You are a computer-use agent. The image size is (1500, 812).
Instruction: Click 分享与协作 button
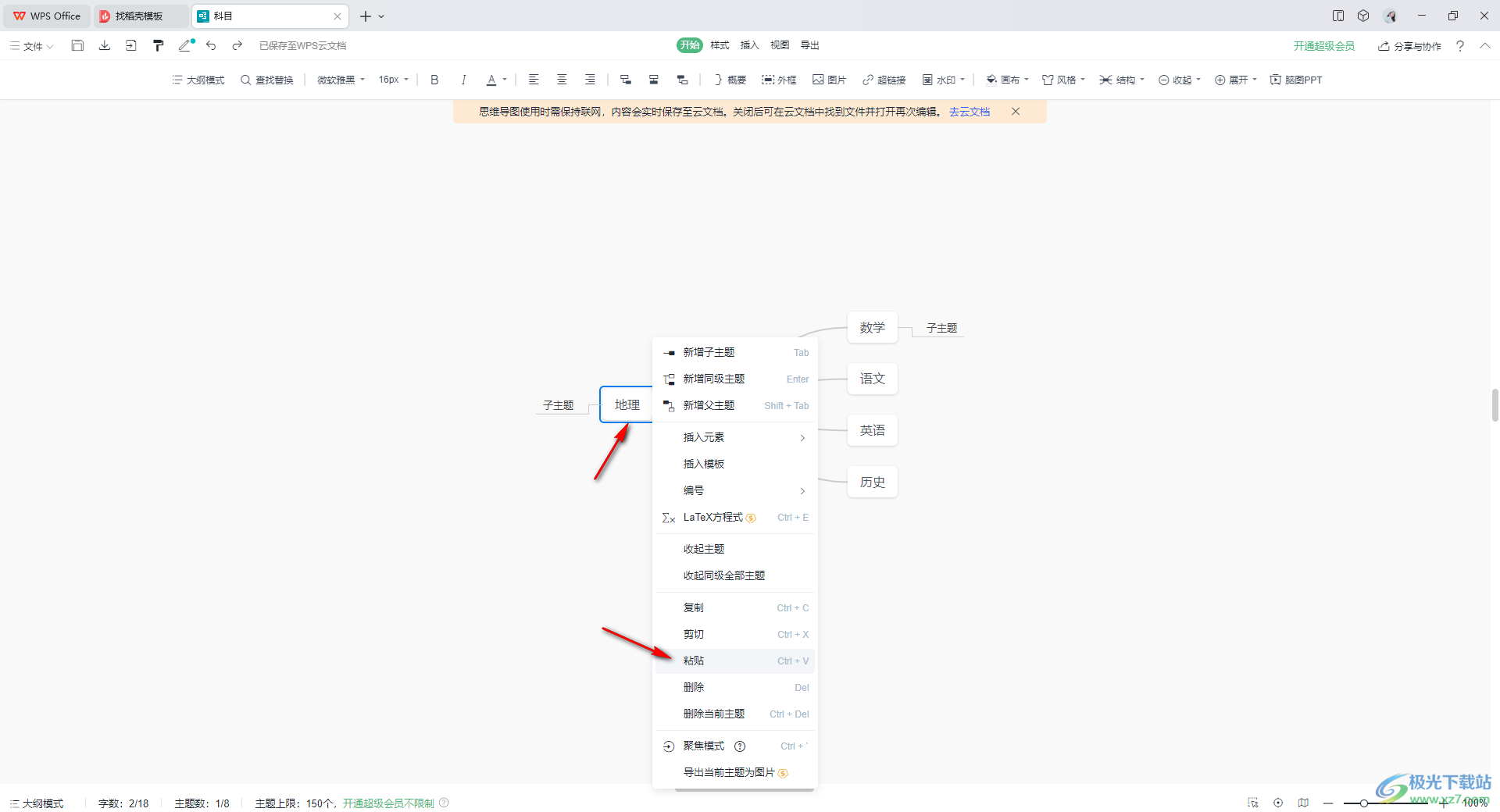coord(1410,46)
